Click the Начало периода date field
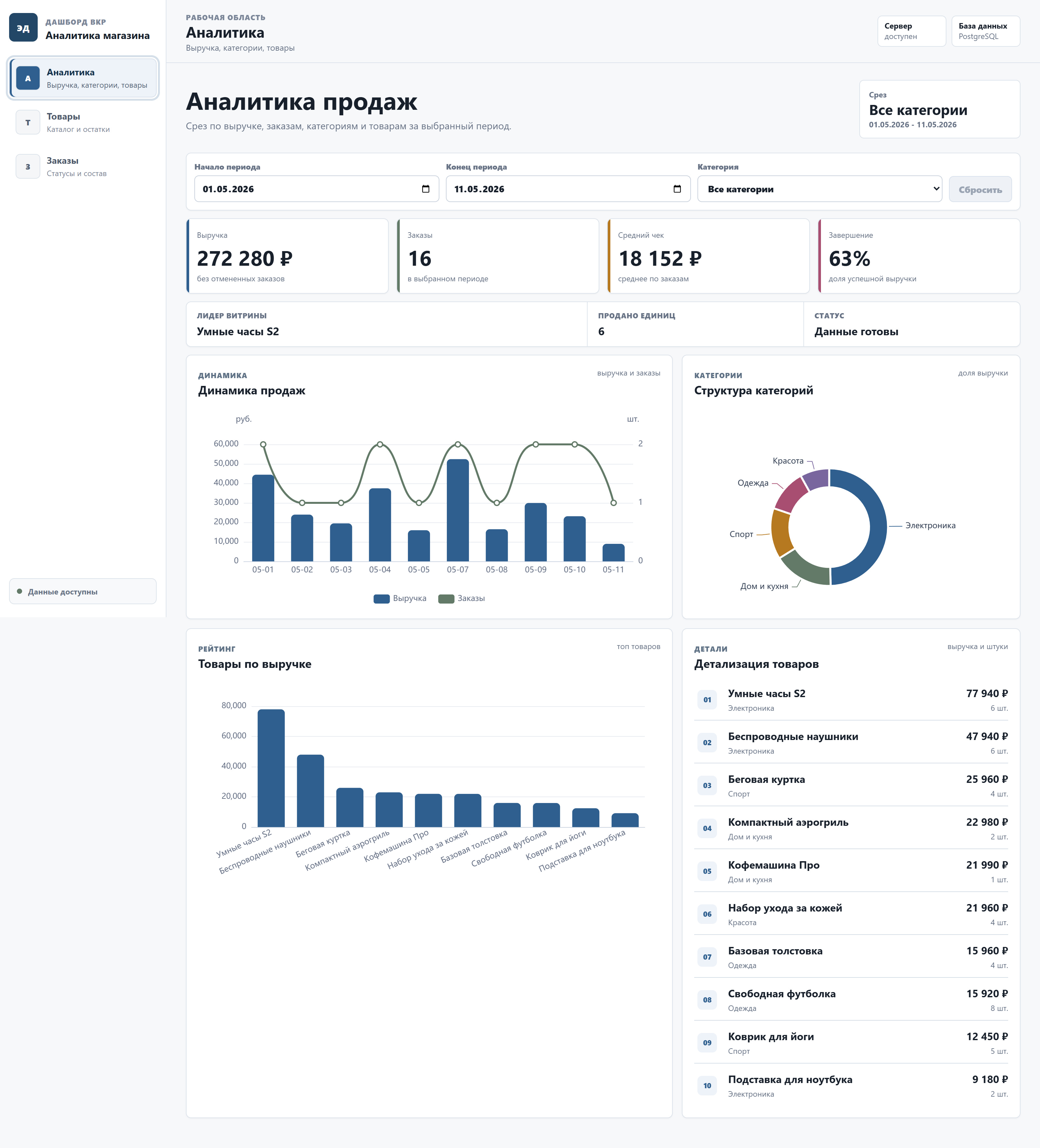The width and height of the screenshot is (1040, 1148). coord(316,189)
